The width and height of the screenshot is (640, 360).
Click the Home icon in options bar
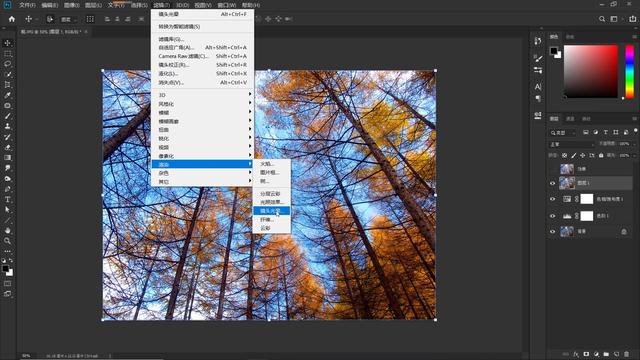pos(12,19)
